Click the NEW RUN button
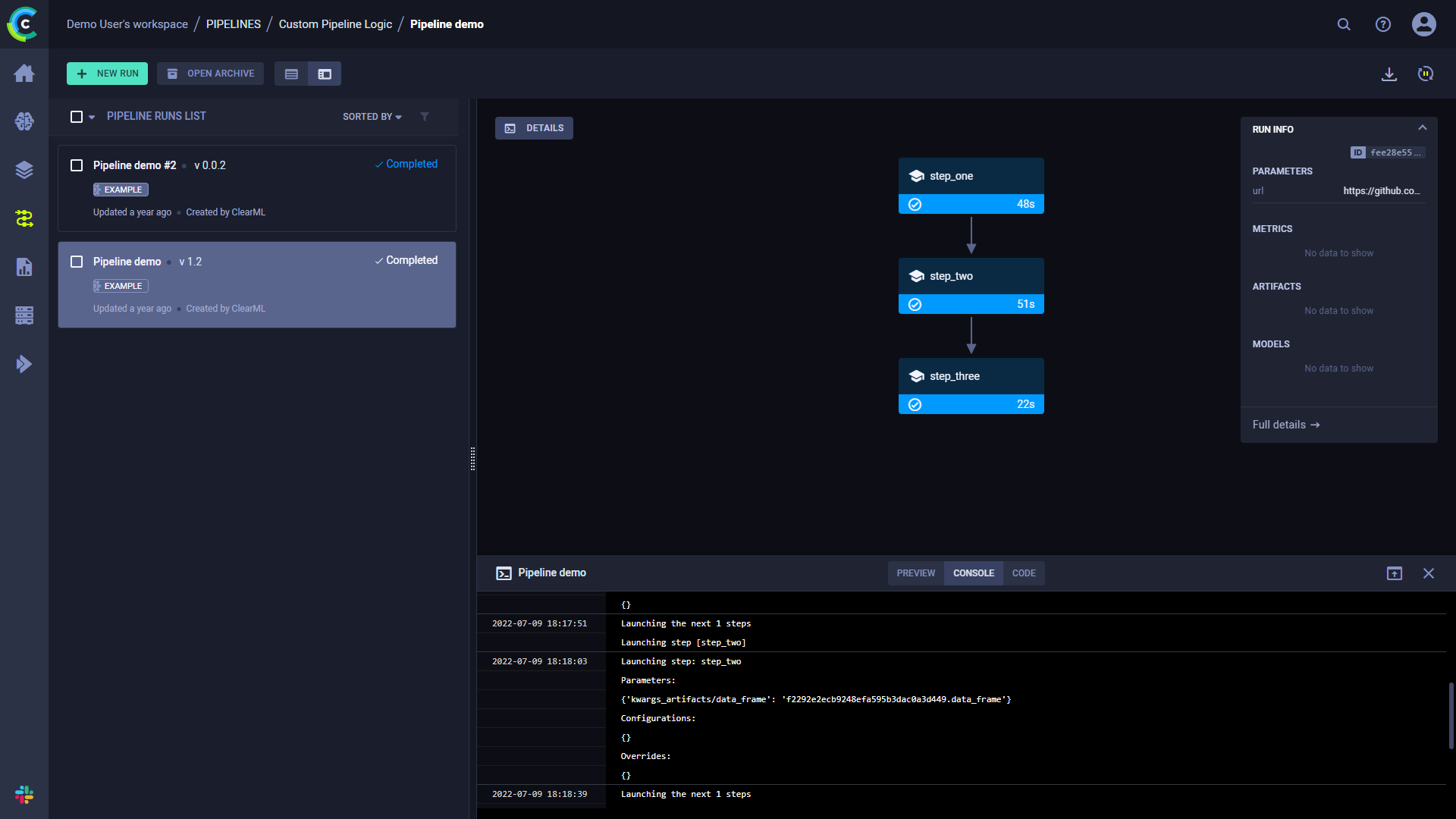 click(107, 73)
